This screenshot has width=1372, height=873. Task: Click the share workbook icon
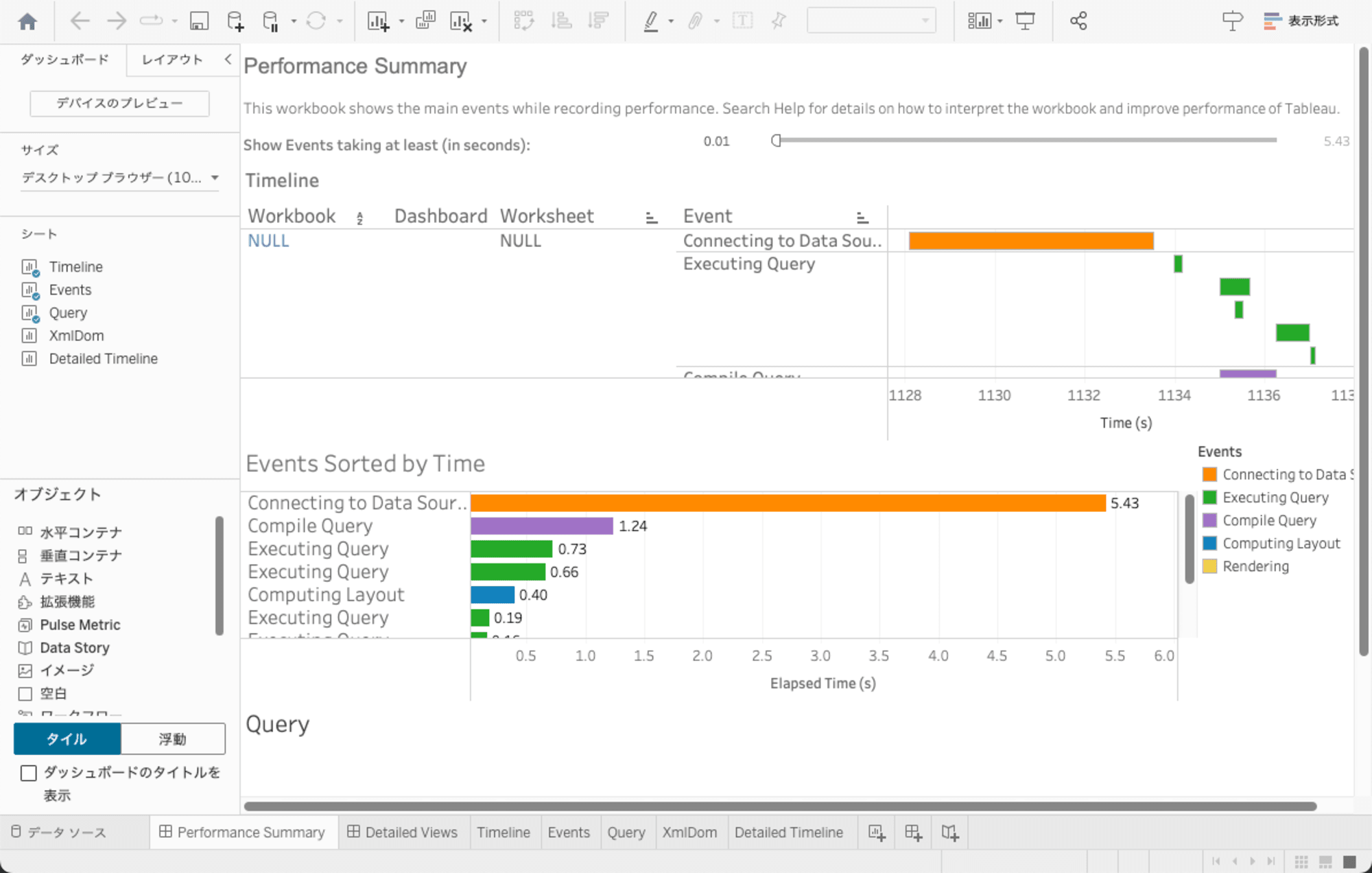[x=1078, y=21]
